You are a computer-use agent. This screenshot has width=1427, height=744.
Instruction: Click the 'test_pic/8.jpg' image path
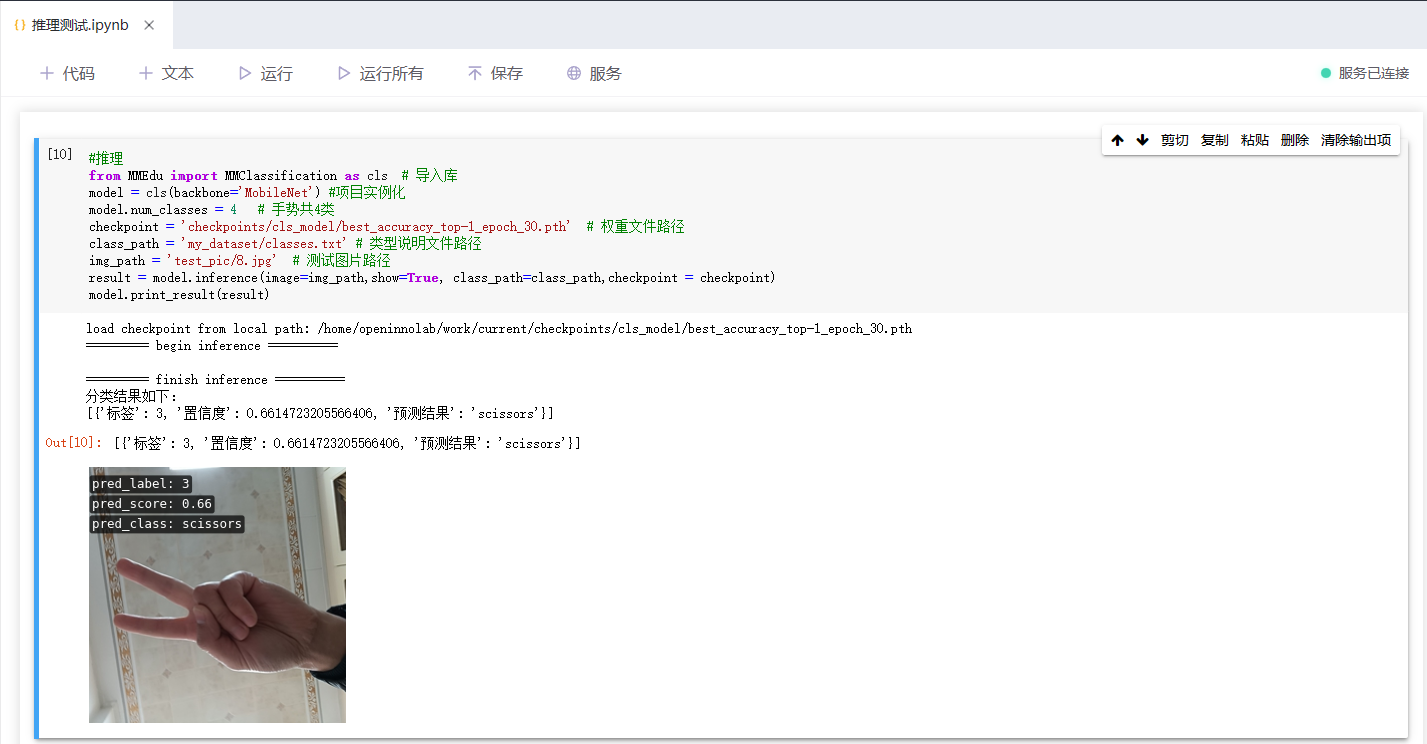[222, 260]
